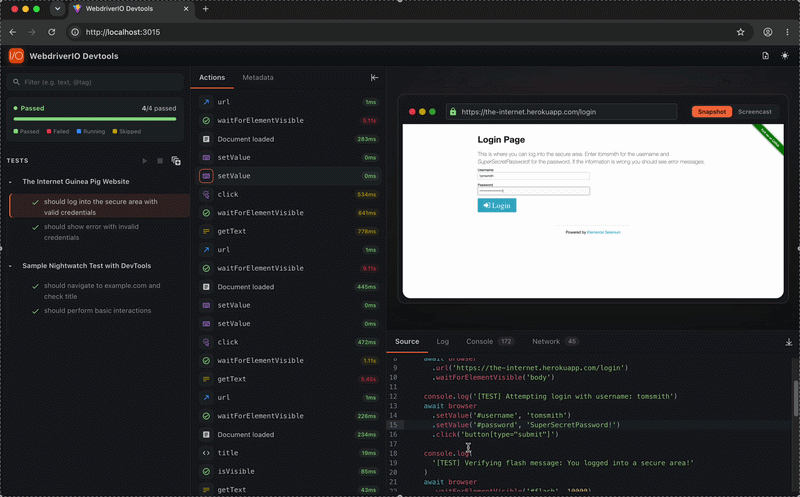Click the 778ms getText lines icon
Image resolution: width=800 pixels, height=497 pixels.
pyautogui.click(x=206, y=231)
